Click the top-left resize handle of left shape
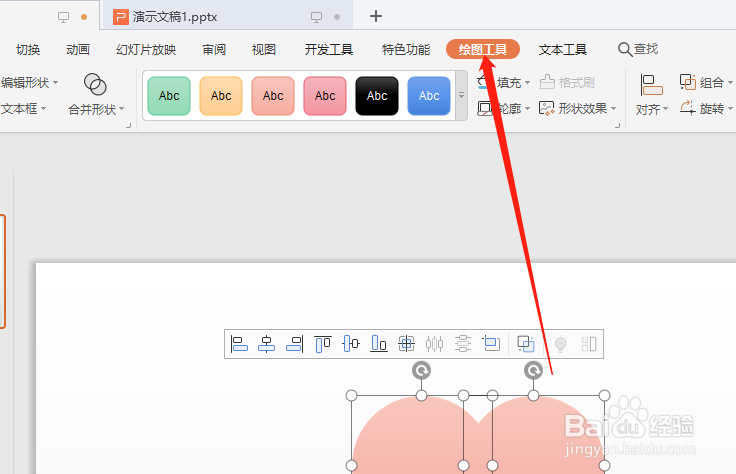This screenshot has height=474, width=736. (352, 396)
